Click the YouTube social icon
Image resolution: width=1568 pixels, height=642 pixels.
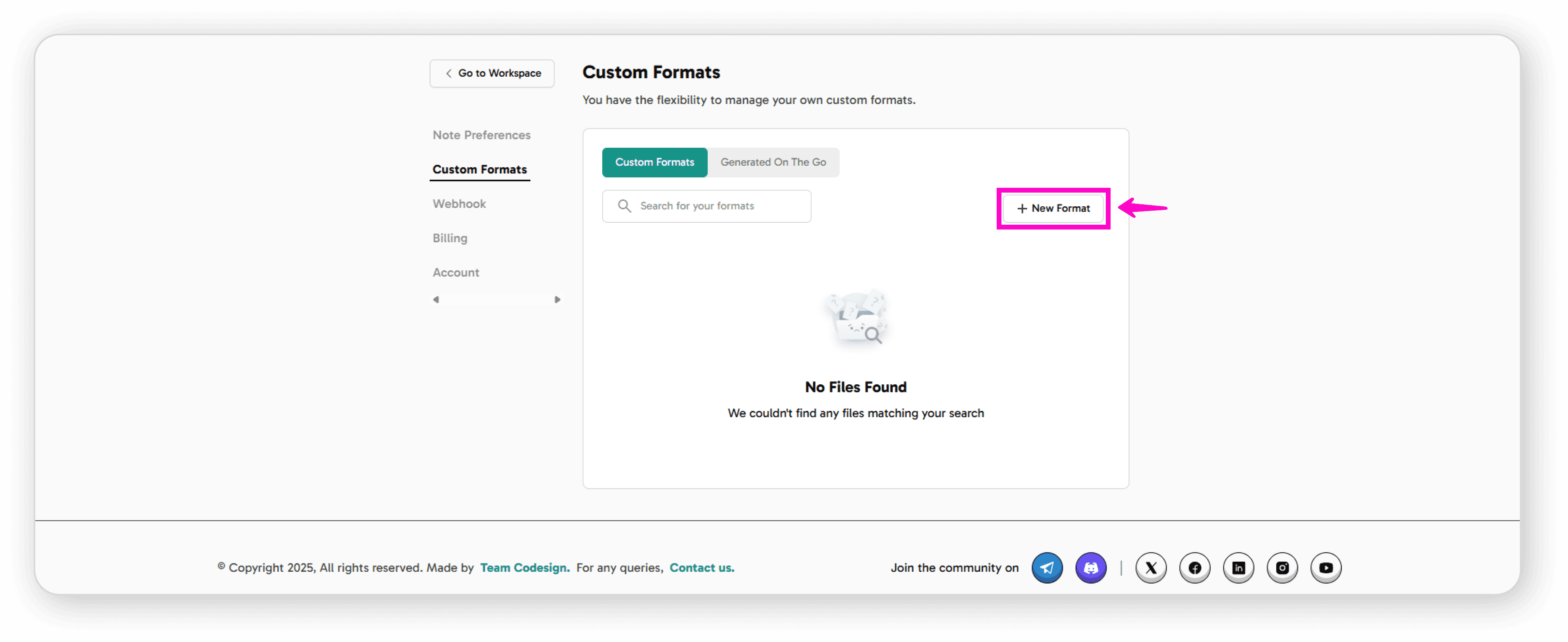1326,568
